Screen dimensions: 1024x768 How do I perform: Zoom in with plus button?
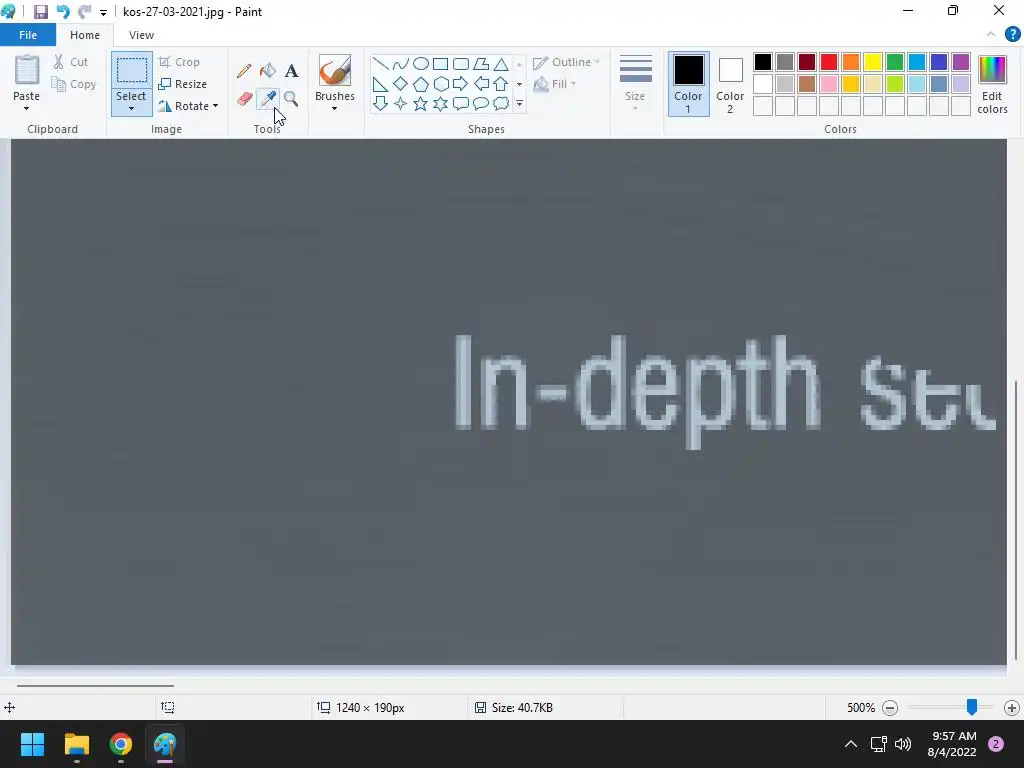1012,707
